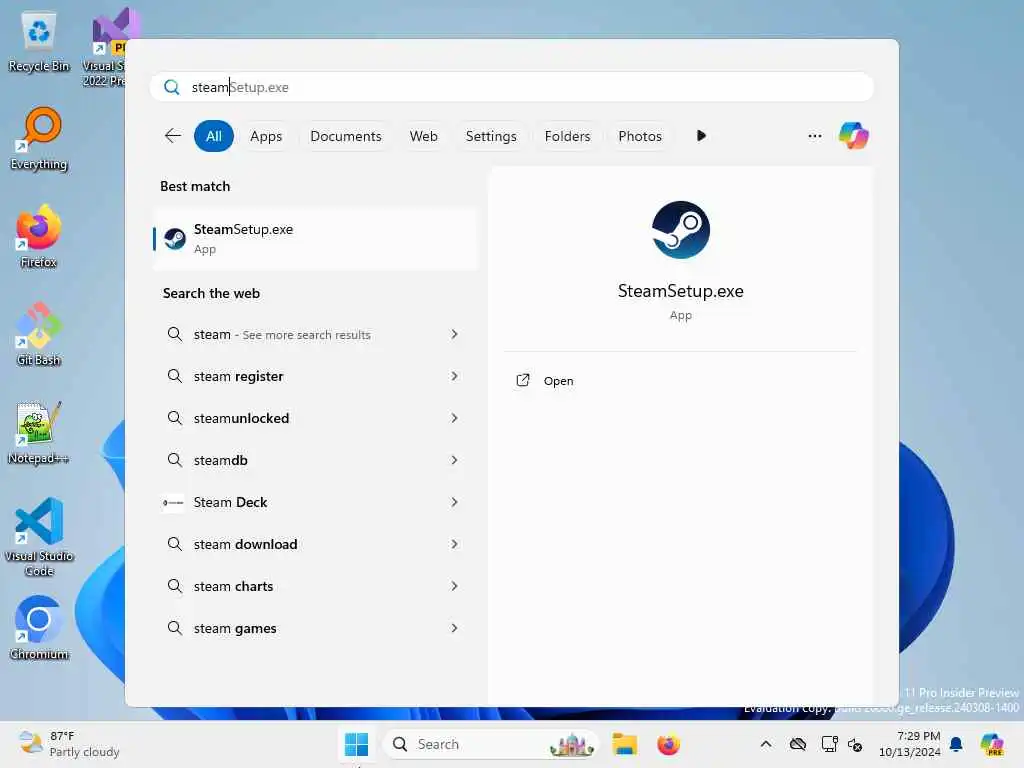
Task: Select the All filter tab
Action: 214,136
